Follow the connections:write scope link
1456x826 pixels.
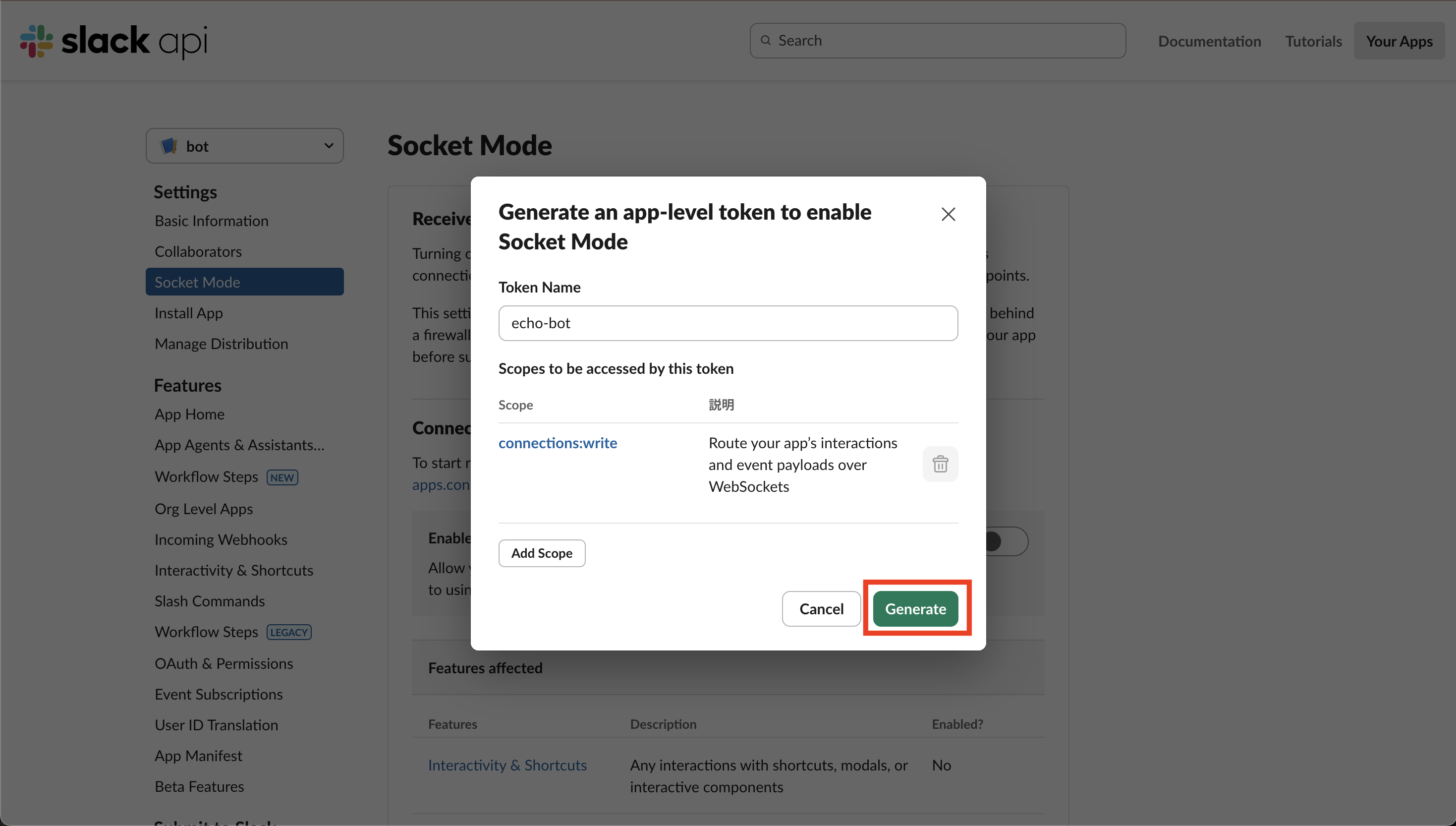coord(558,442)
